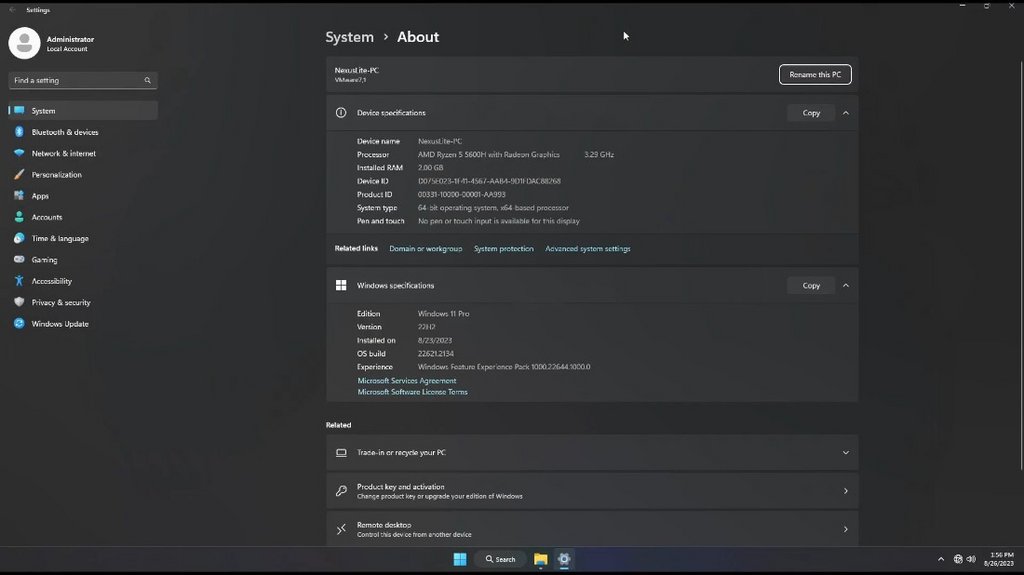Click the page vertical scrollbar
This screenshot has width=1024, height=575.
click(x=1021, y=265)
